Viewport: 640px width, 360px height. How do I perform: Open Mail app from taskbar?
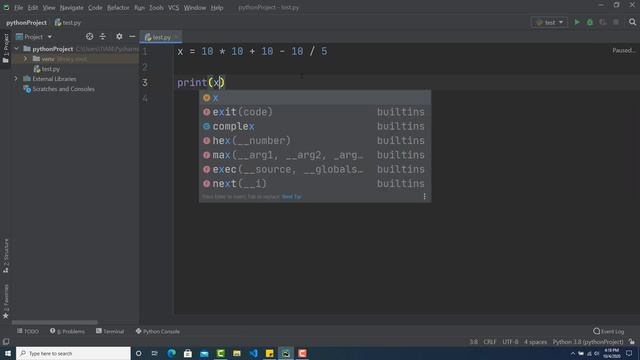pyautogui.click(x=204, y=353)
